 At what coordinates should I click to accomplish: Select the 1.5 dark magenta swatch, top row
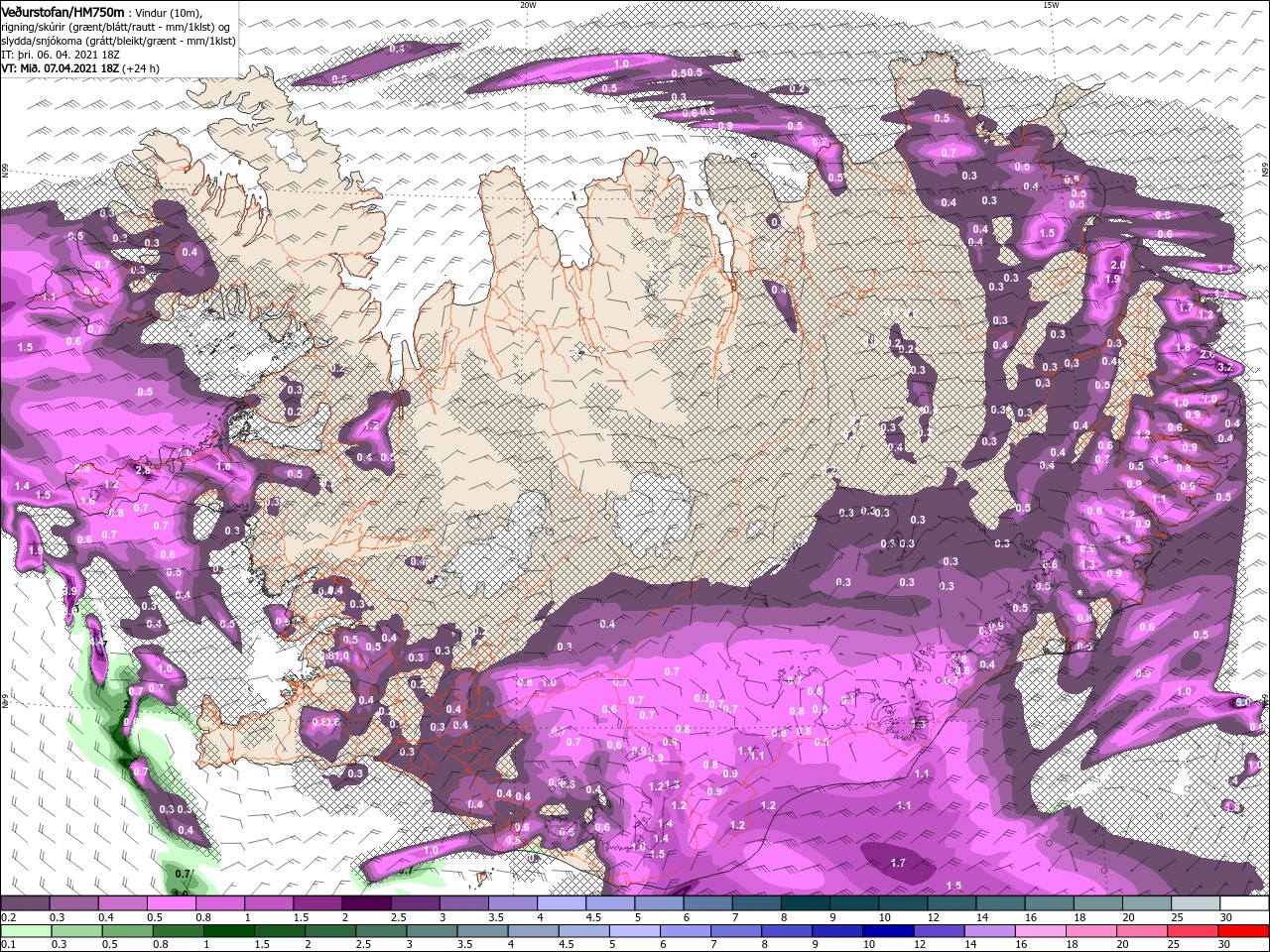pos(317,903)
